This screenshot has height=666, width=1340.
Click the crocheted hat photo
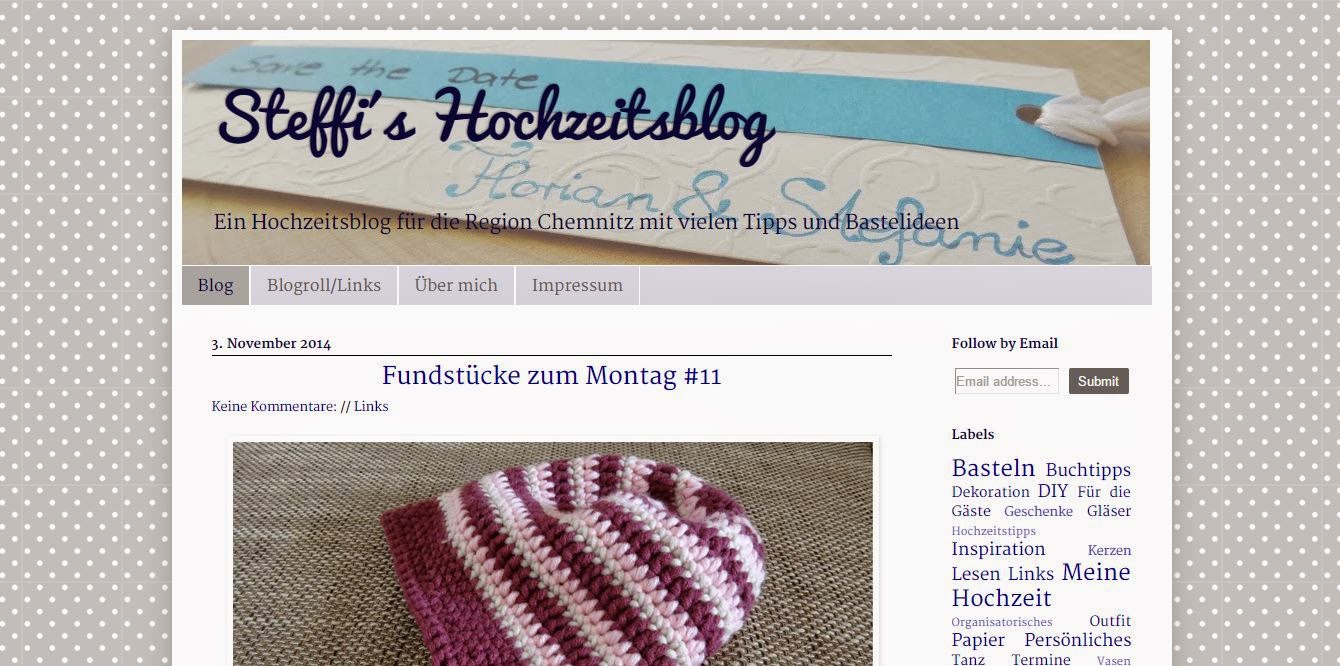pyautogui.click(x=553, y=554)
